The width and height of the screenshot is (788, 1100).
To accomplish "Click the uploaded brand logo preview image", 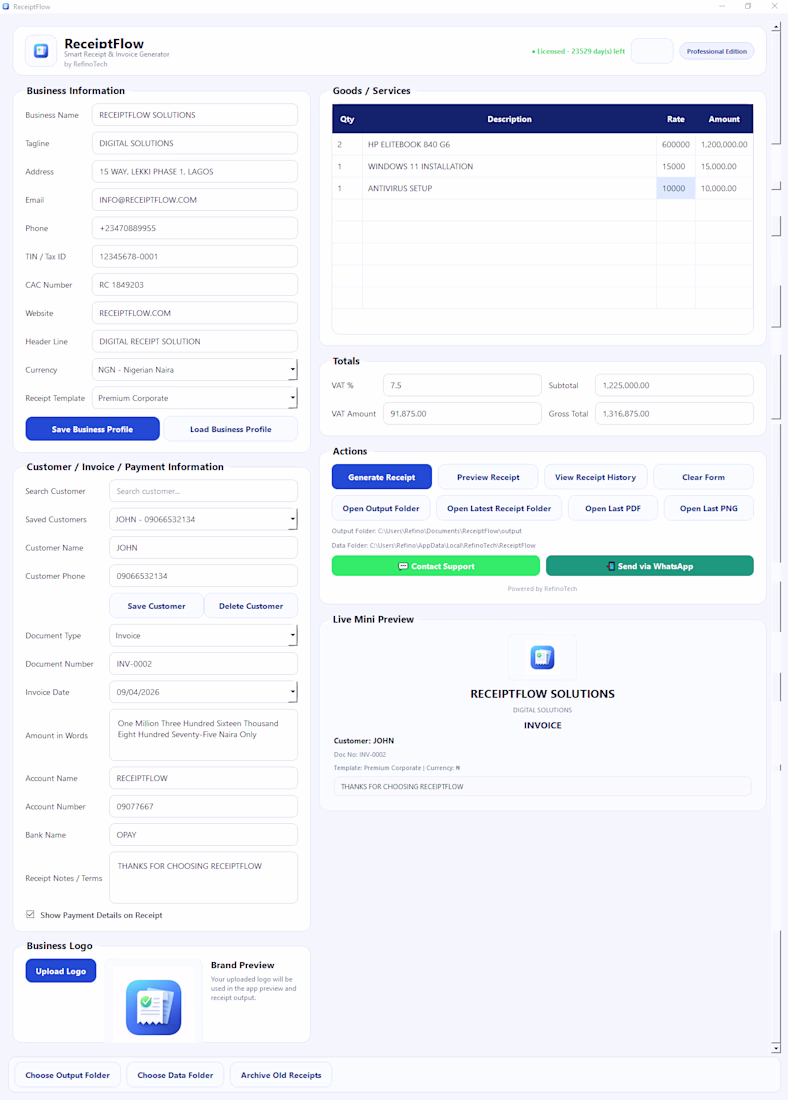I will tap(154, 1007).
